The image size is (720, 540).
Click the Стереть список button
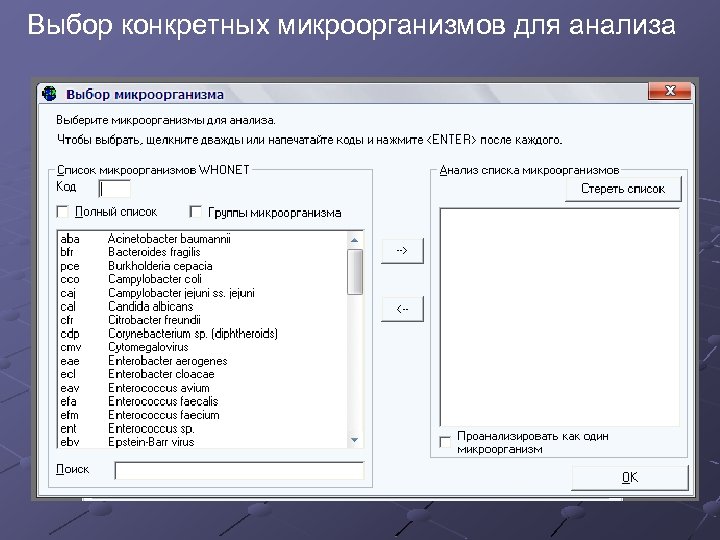[x=623, y=189]
